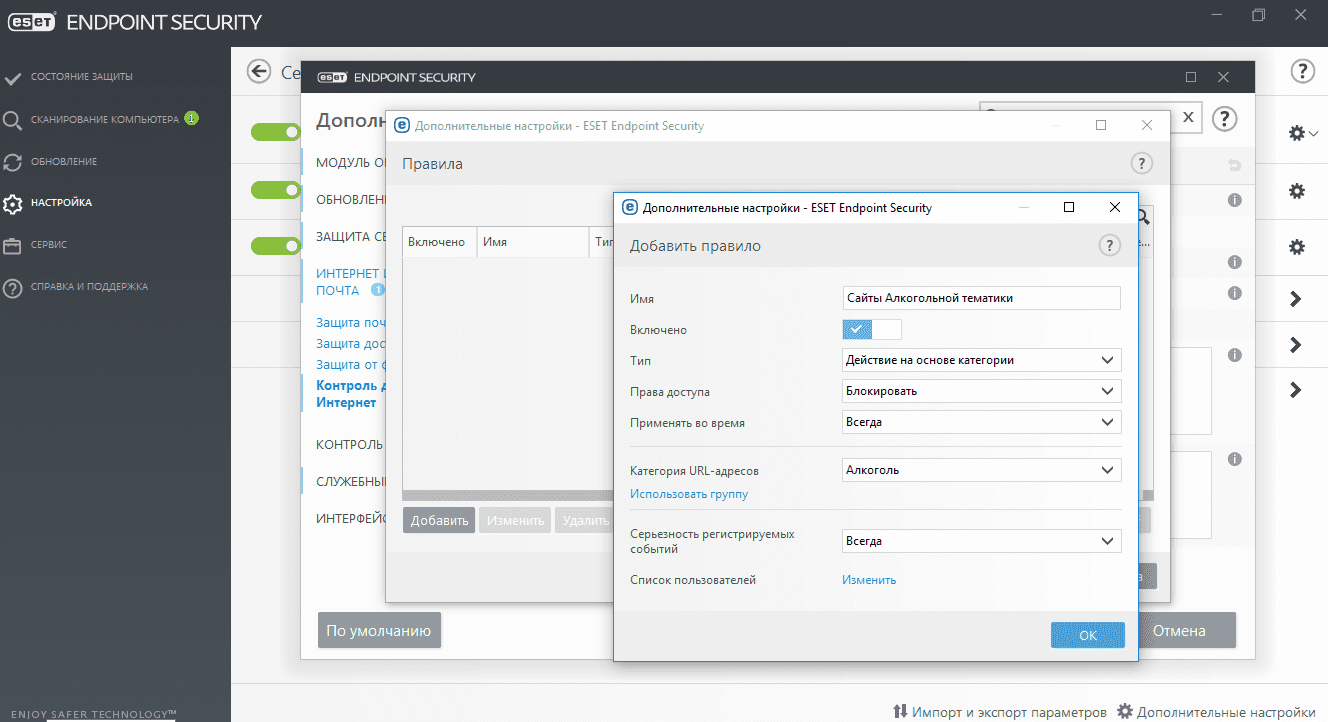Viewport: 1328px width, 722px height.
Task: Select the Контроль доступа в Интернет tree item
Action: coord(350,394)
